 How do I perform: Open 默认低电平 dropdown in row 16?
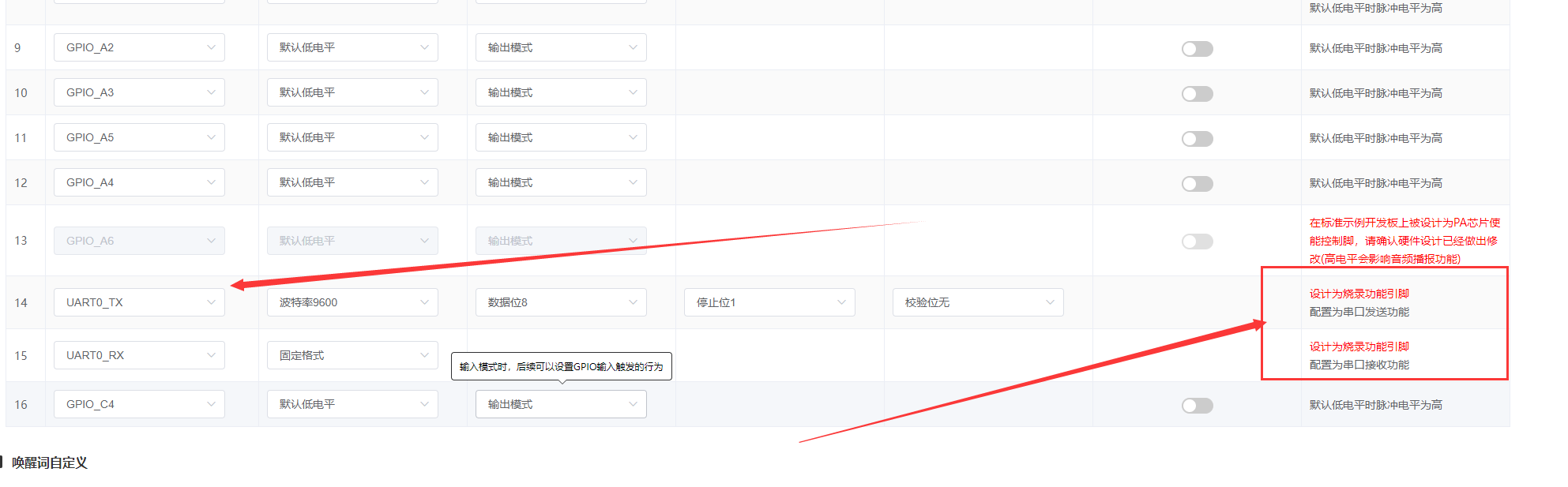[352, 404]
